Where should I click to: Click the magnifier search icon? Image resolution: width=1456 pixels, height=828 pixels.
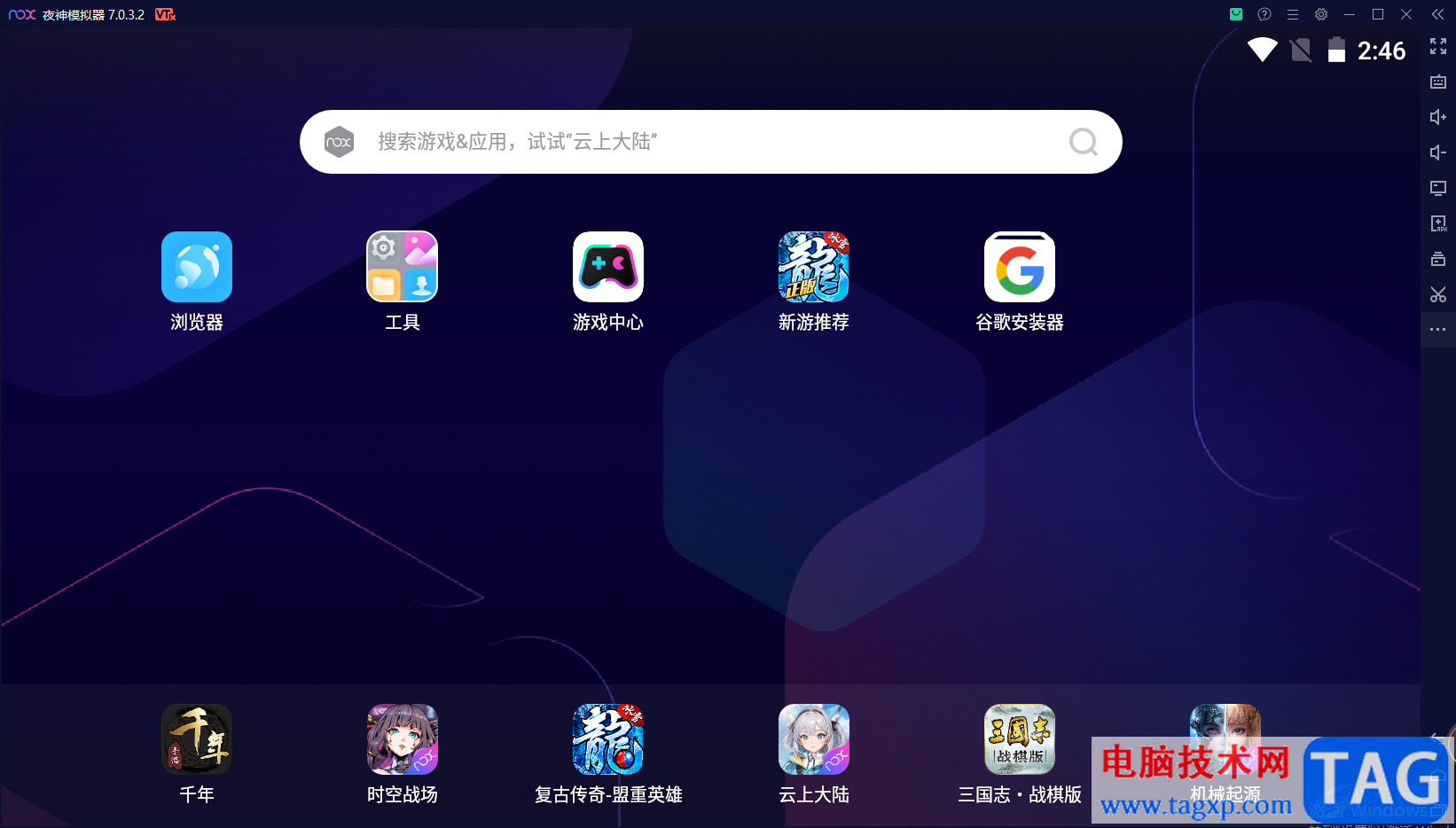(x=1084, y=142)
